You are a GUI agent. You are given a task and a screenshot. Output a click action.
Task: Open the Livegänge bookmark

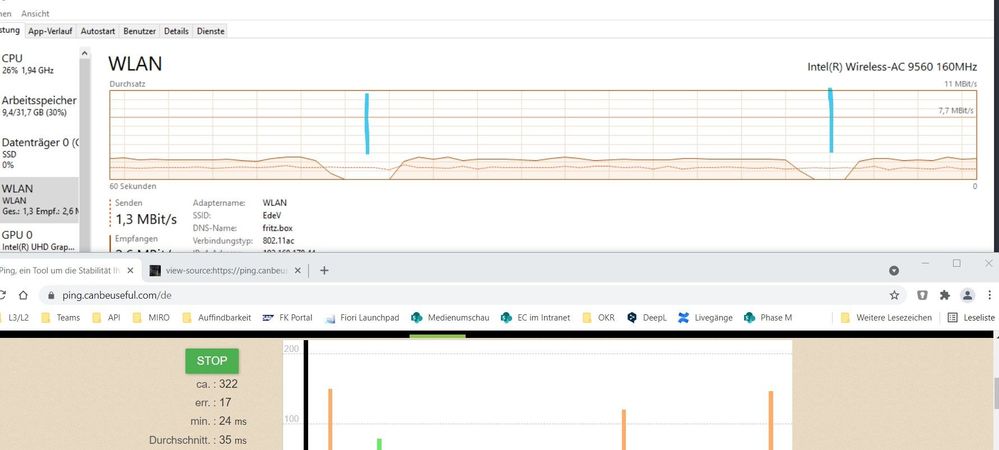(x=705, y=317)
